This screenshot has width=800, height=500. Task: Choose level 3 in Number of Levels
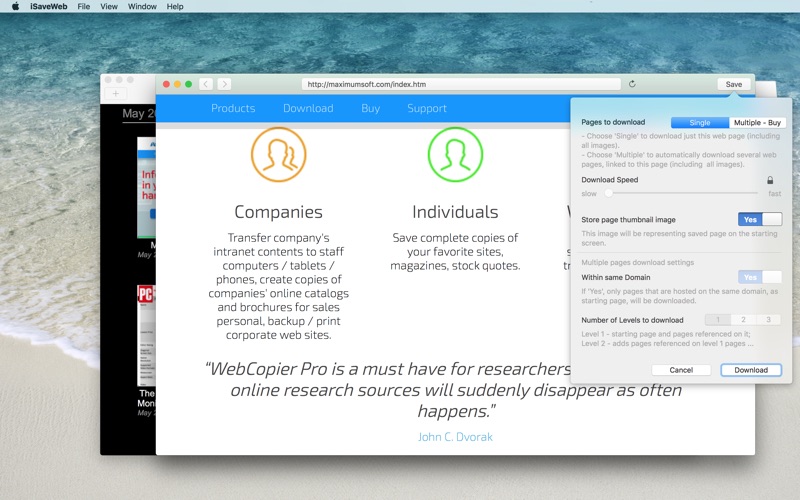click(768, 320)
